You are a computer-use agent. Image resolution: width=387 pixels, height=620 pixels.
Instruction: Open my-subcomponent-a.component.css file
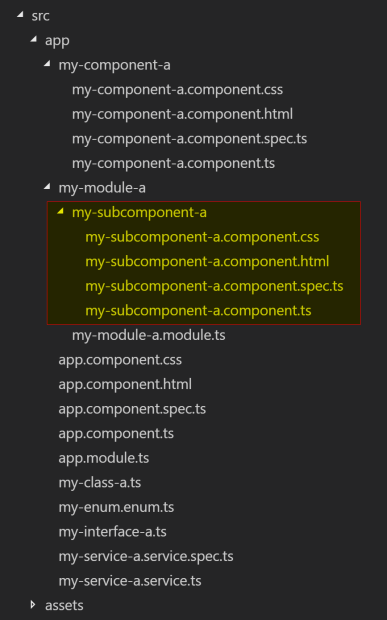point(202,237)
